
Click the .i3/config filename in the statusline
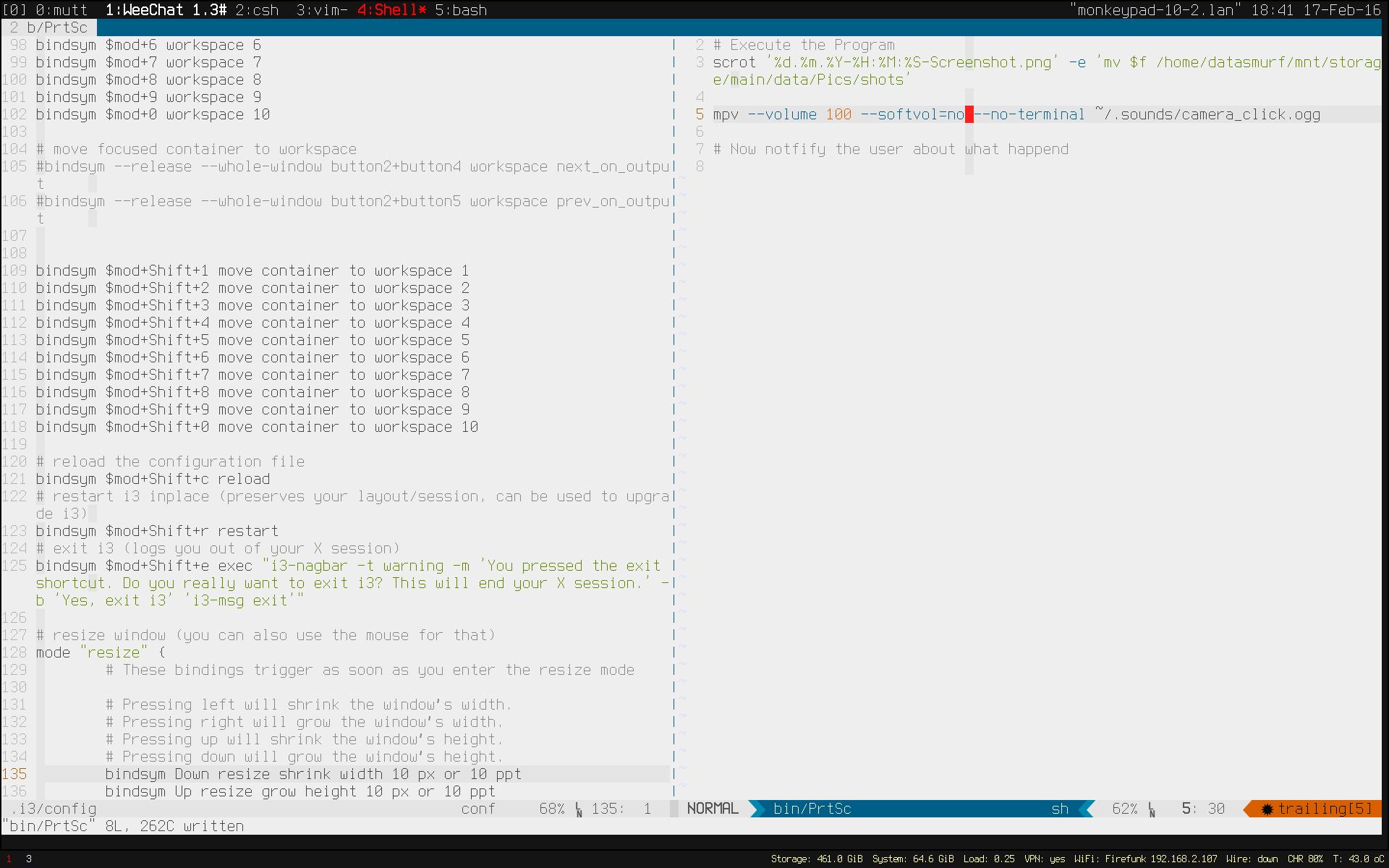pyautogui.click(x=53, y=809)
